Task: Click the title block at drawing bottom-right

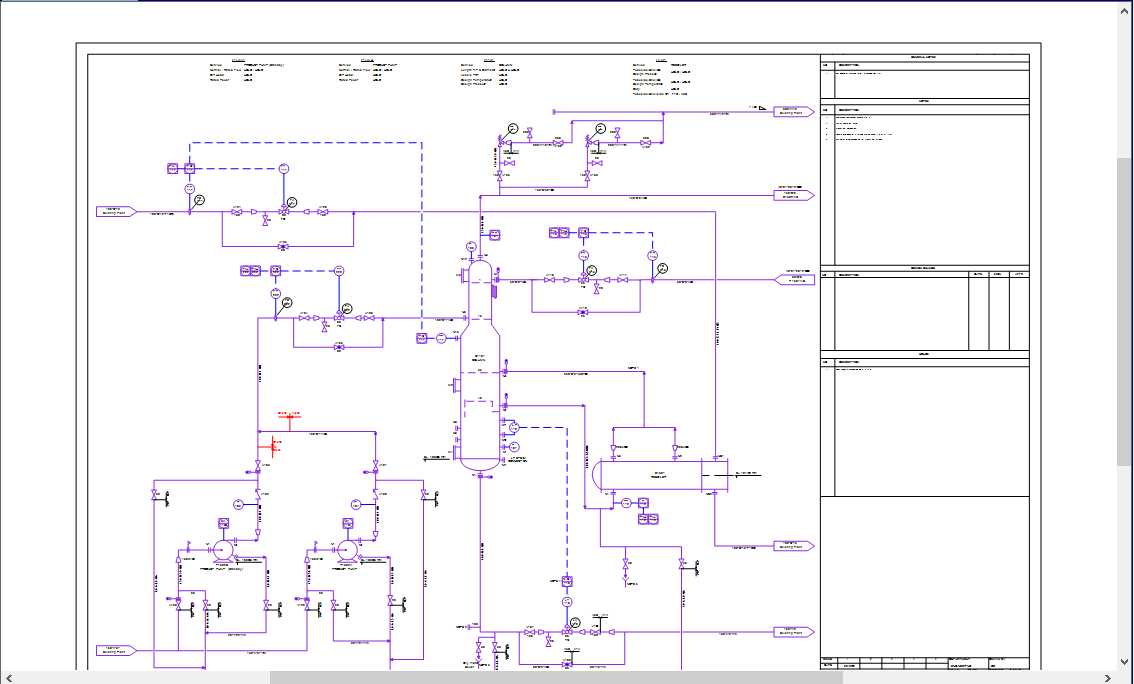Action: pos(924,662)
